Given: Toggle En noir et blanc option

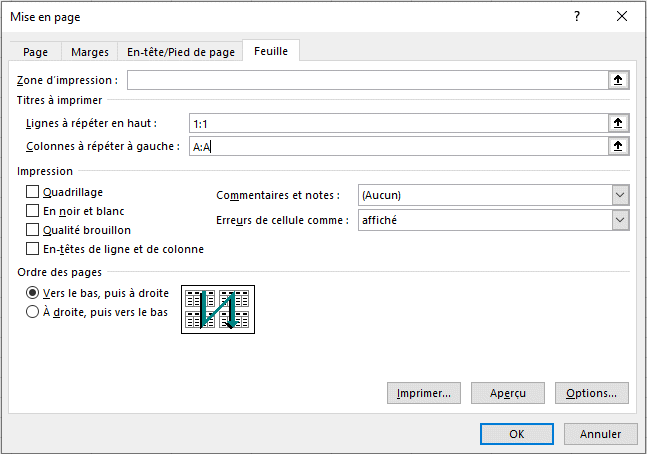Looking at the screenshot, I should click(32, 211).
